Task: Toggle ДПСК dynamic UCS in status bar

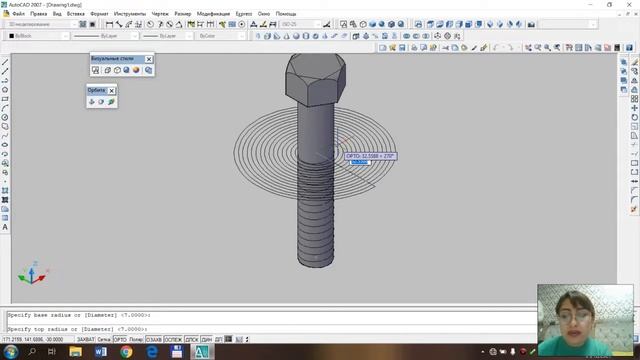Action: click(x=191, y=340)
